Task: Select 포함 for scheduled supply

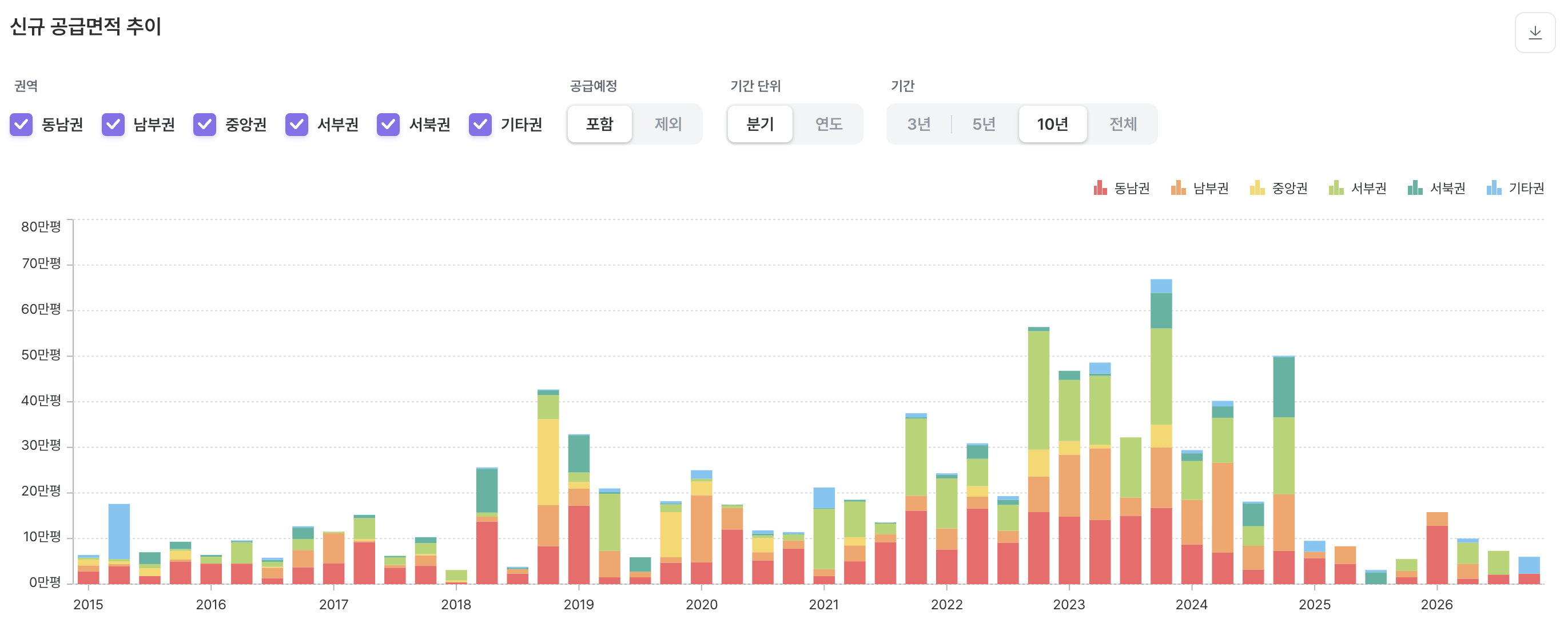Action: pyautogui.click(x=599, y=124)
